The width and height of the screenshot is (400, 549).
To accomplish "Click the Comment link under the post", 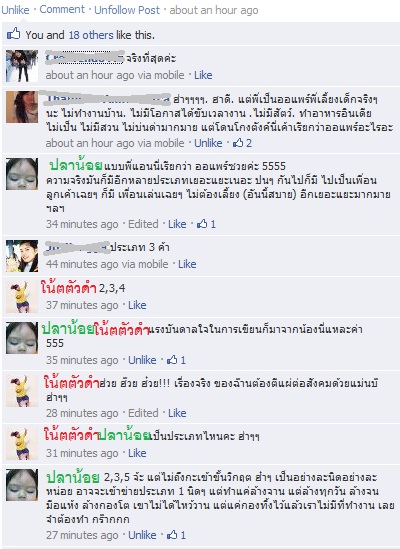I will pyautogui.click(x=62, y=9).
